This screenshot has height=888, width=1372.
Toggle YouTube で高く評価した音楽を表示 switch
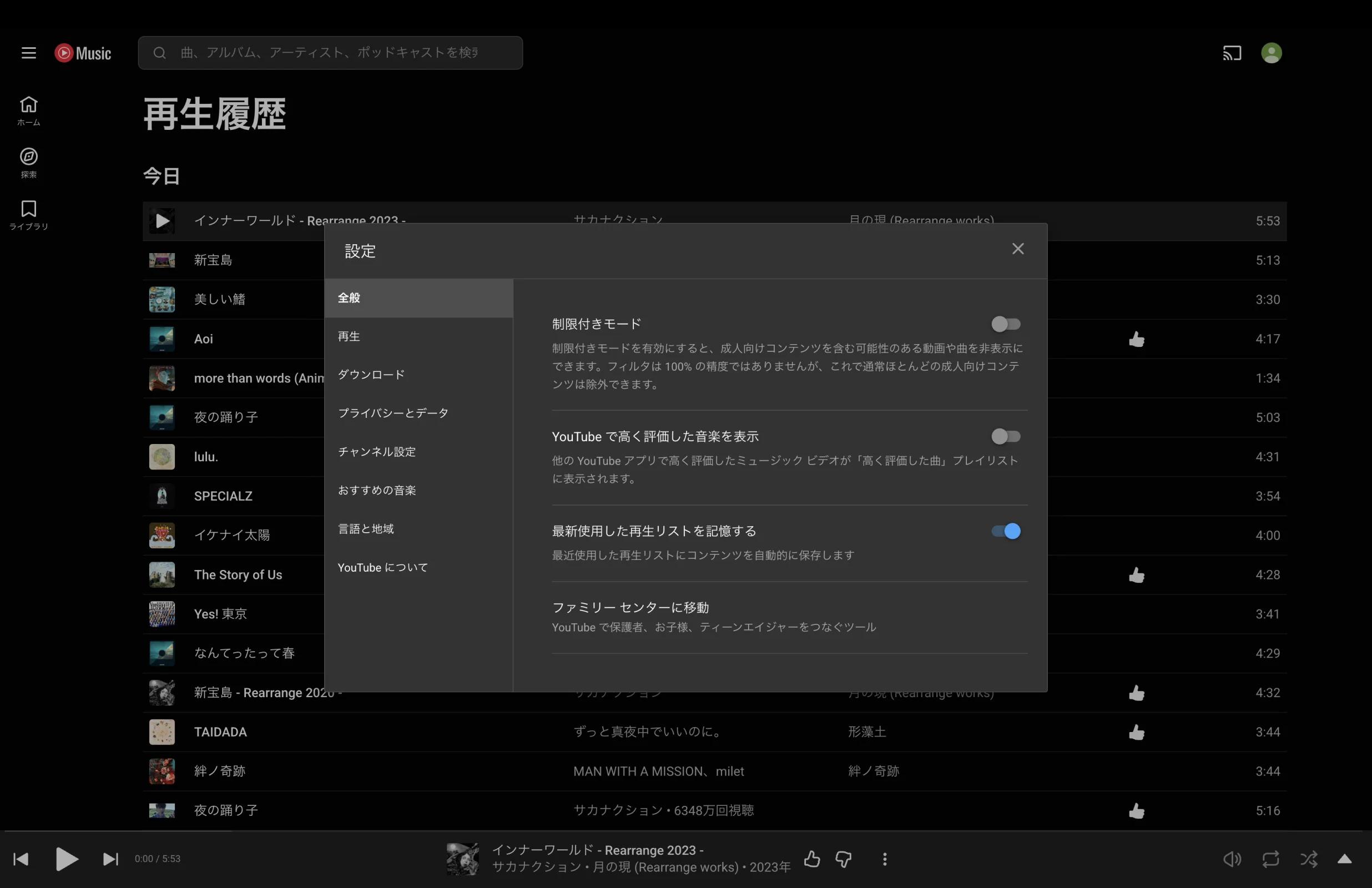click(1005, 436)
